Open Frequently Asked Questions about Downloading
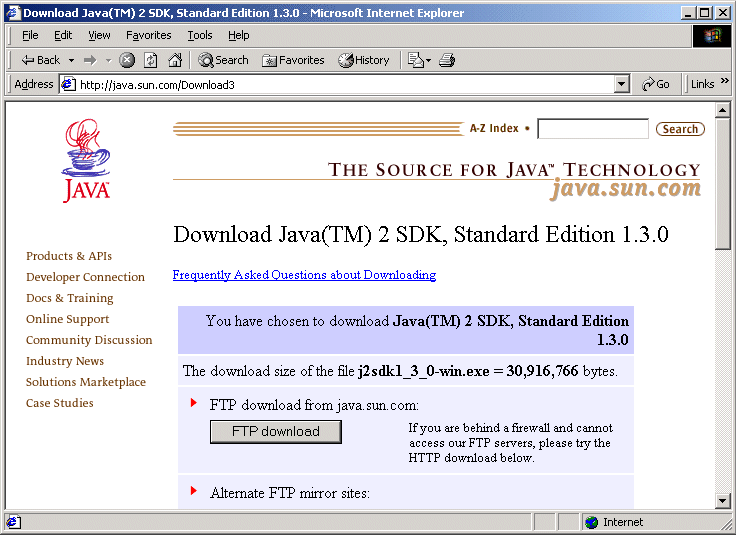This screenshot has height=535, width=736. tap(304, 275)
